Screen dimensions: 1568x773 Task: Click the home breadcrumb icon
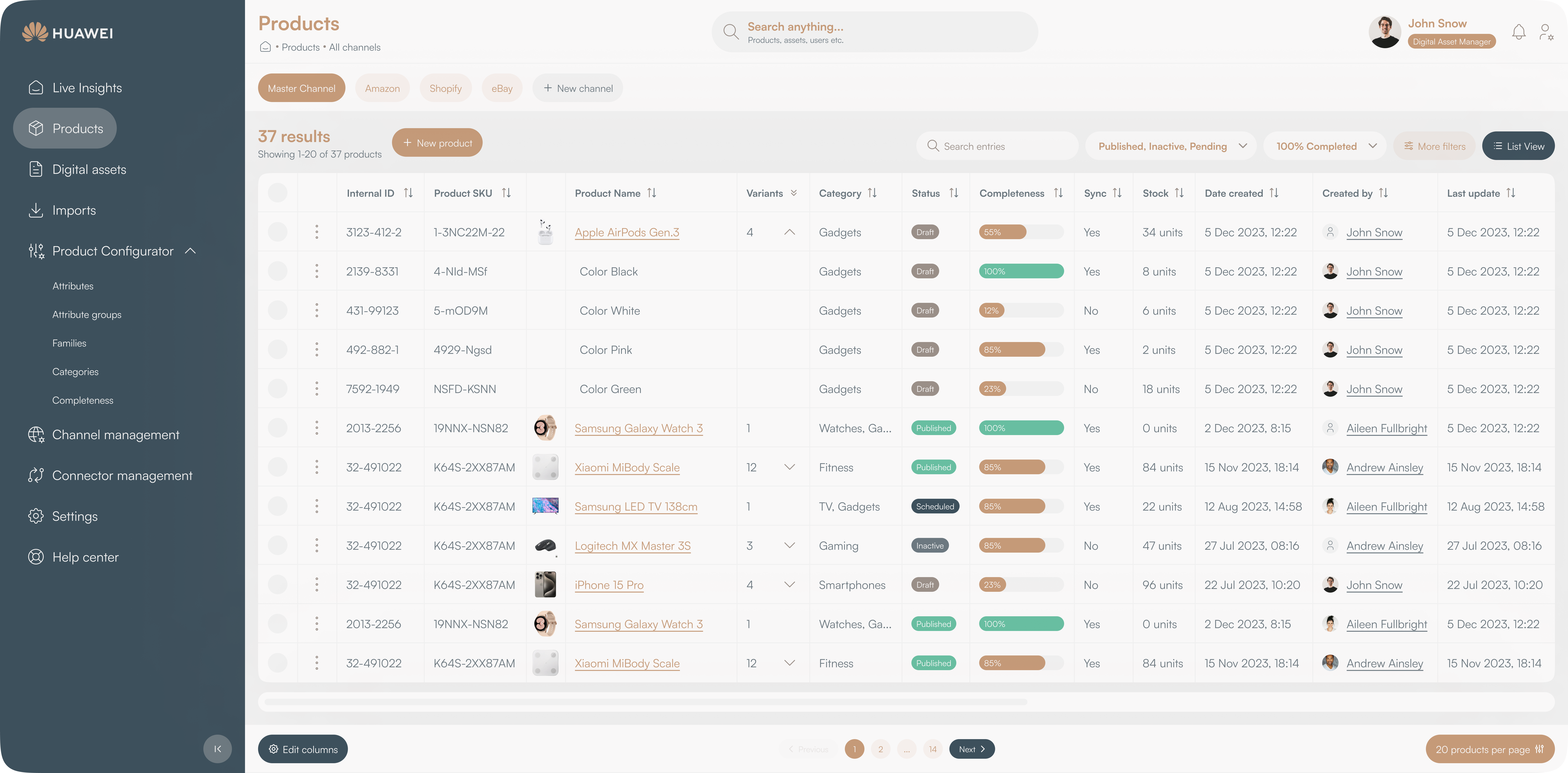point(265,47)
